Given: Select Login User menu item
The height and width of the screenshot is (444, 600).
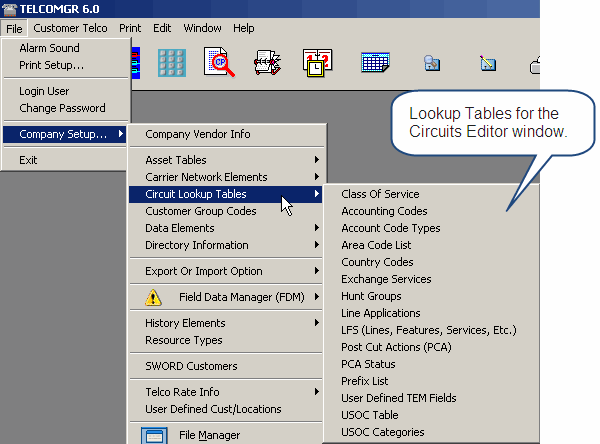Looking at the screenshot, I should tap(65, 91).
